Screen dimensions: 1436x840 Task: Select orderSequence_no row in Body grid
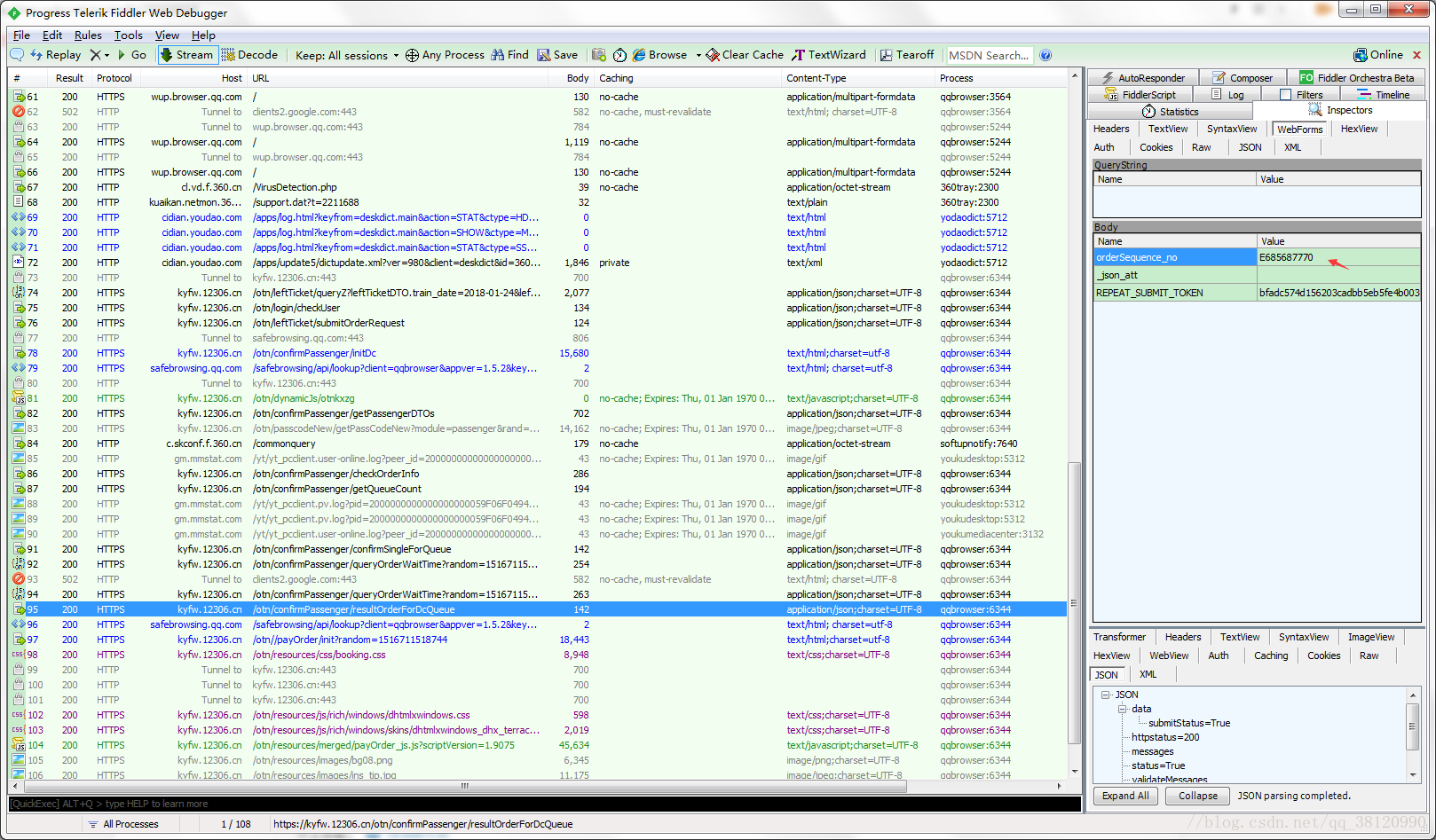(1257, 258)
